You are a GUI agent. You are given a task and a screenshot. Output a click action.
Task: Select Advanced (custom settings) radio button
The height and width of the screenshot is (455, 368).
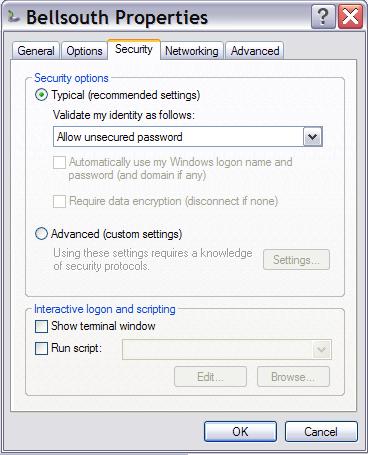point(41,234)
